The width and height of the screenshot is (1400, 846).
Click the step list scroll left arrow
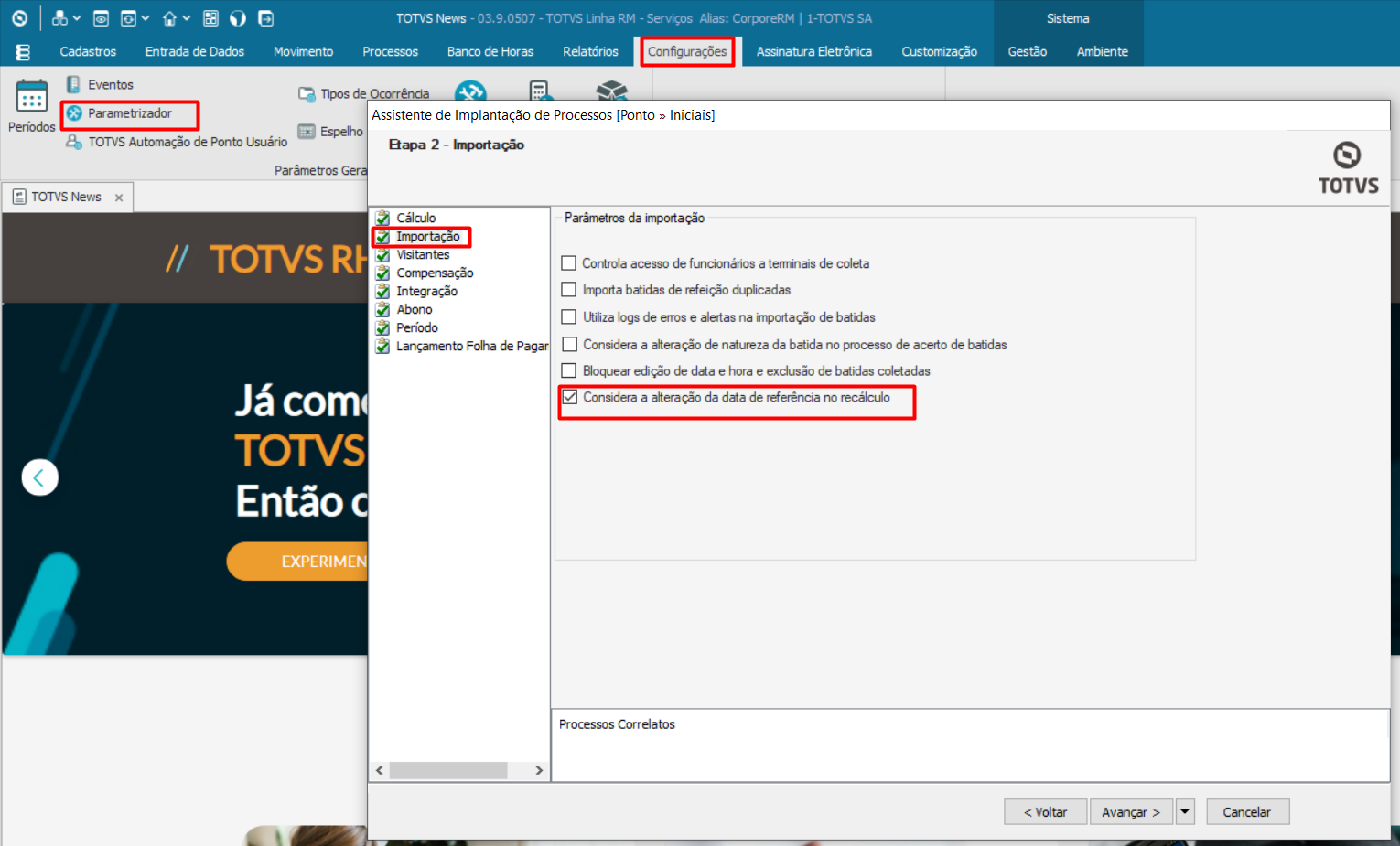(380, 771)
